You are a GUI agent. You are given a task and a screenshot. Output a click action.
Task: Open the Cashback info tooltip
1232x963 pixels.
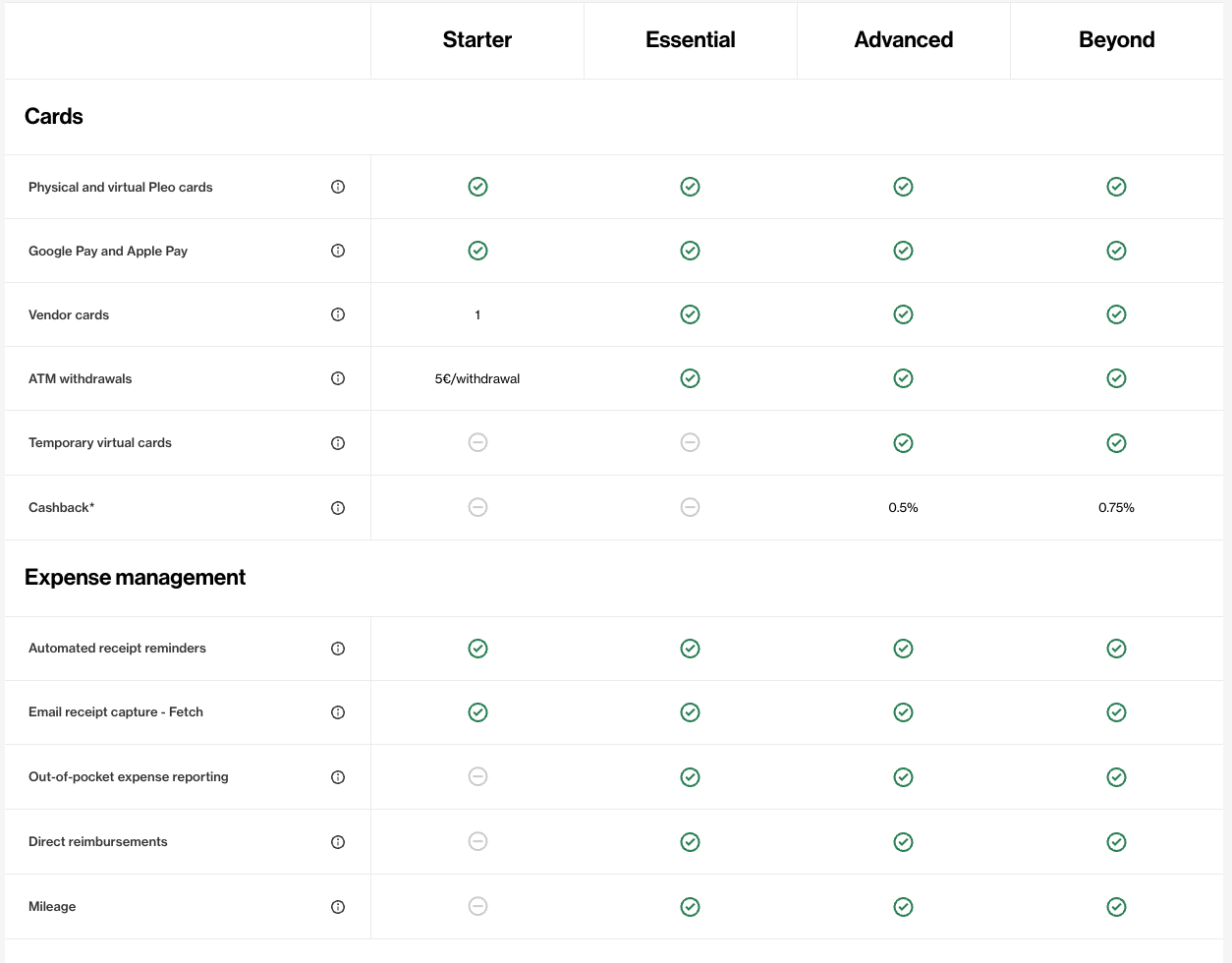338,508
